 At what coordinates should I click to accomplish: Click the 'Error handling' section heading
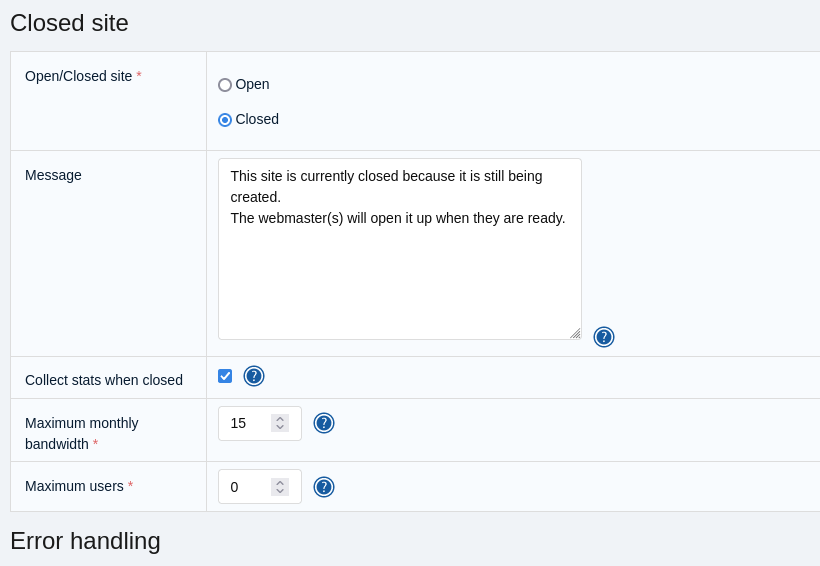(x=85, y=541)
